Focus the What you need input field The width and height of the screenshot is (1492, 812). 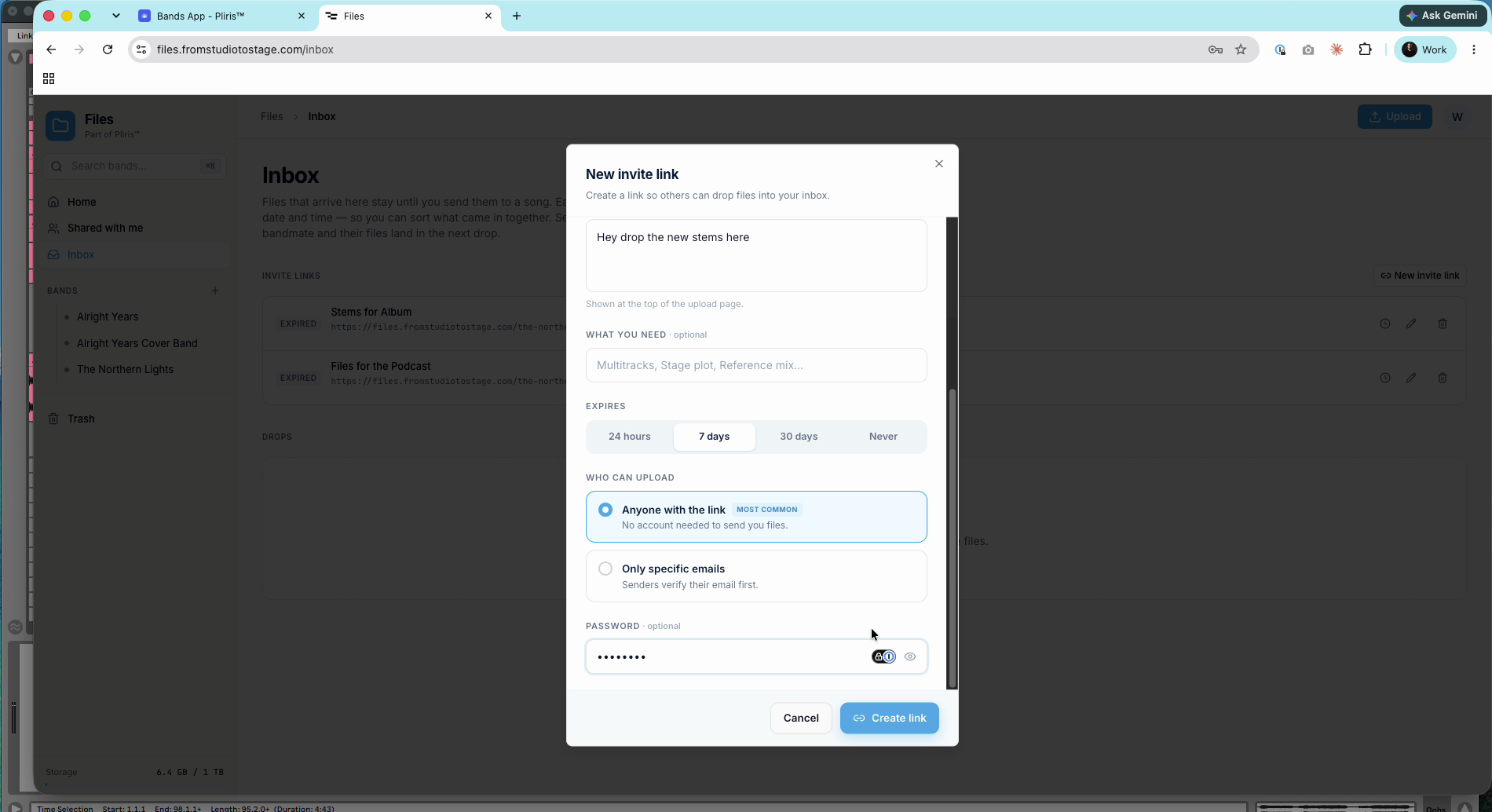click(756, 365)
